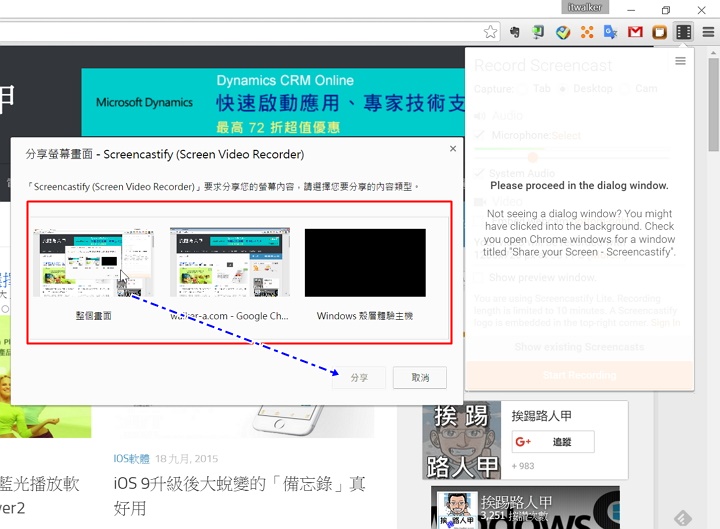Toggle the Microphone checkbox
The height and width of the screenshot is (529, 720).
[x=479, y=135]
